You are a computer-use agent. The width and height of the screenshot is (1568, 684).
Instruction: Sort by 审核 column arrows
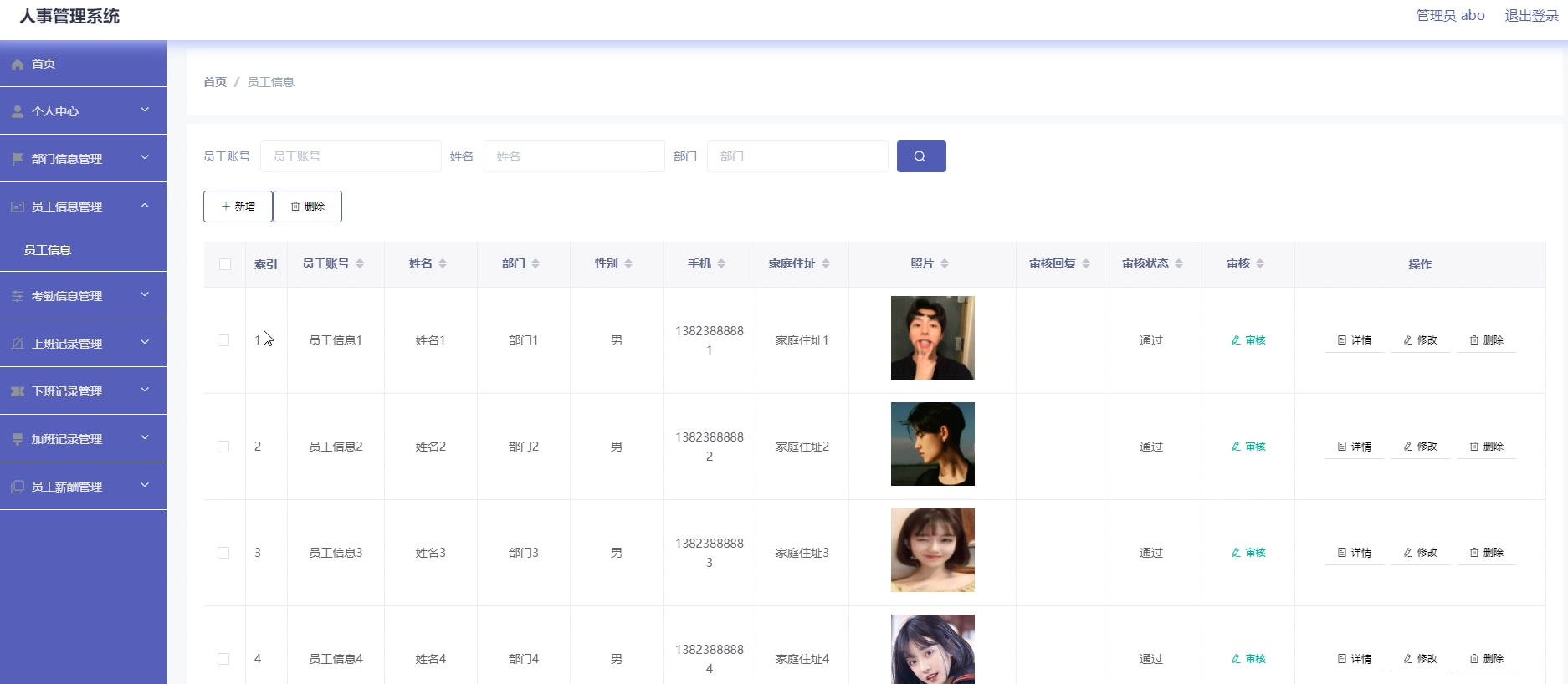click(1260, 263)
